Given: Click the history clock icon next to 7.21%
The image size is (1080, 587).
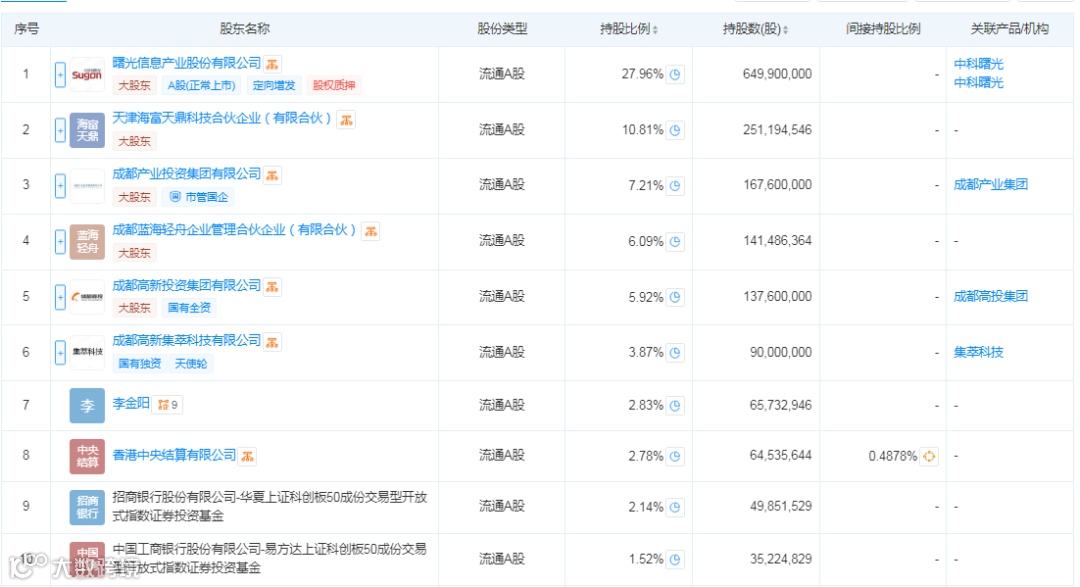Looking at the screenshot, I should [676, 185].
